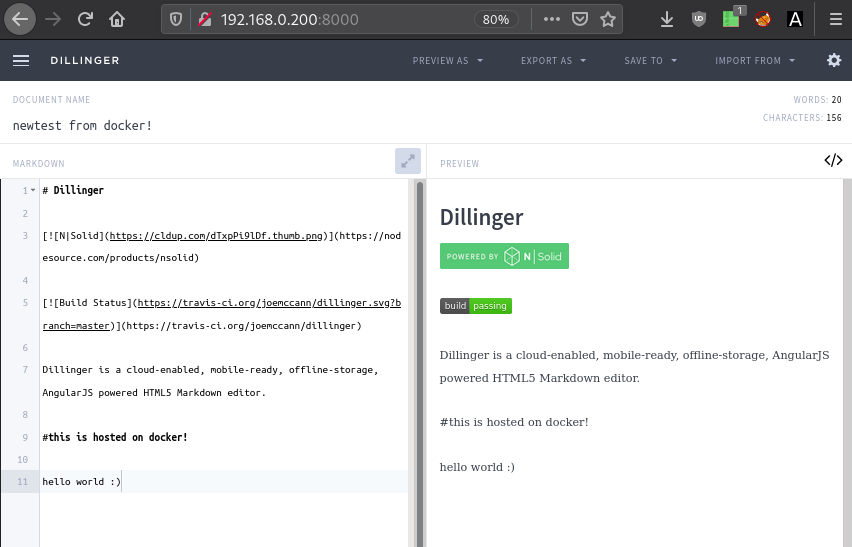Click '# Dillinger' heading on editor line 1
Image resolution: width=852 pixels, height=547 pixels.
73,190
